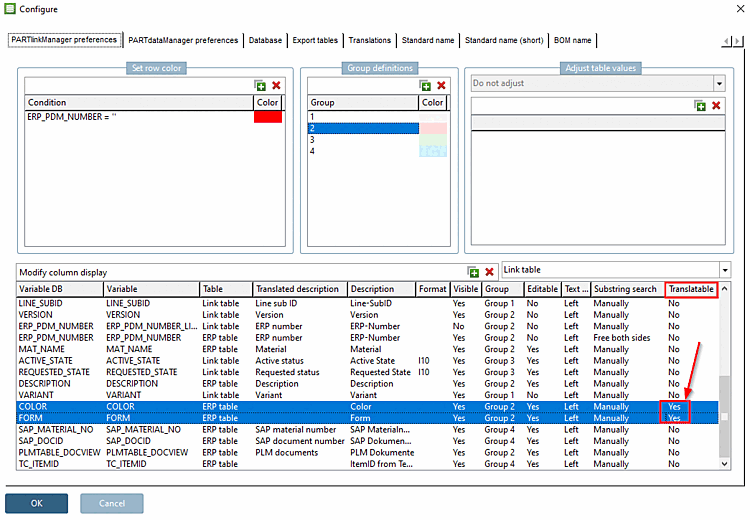Screen dimensions: 750x520
Task: Sort by the Variable DB column header
Action: coord(60,289)
